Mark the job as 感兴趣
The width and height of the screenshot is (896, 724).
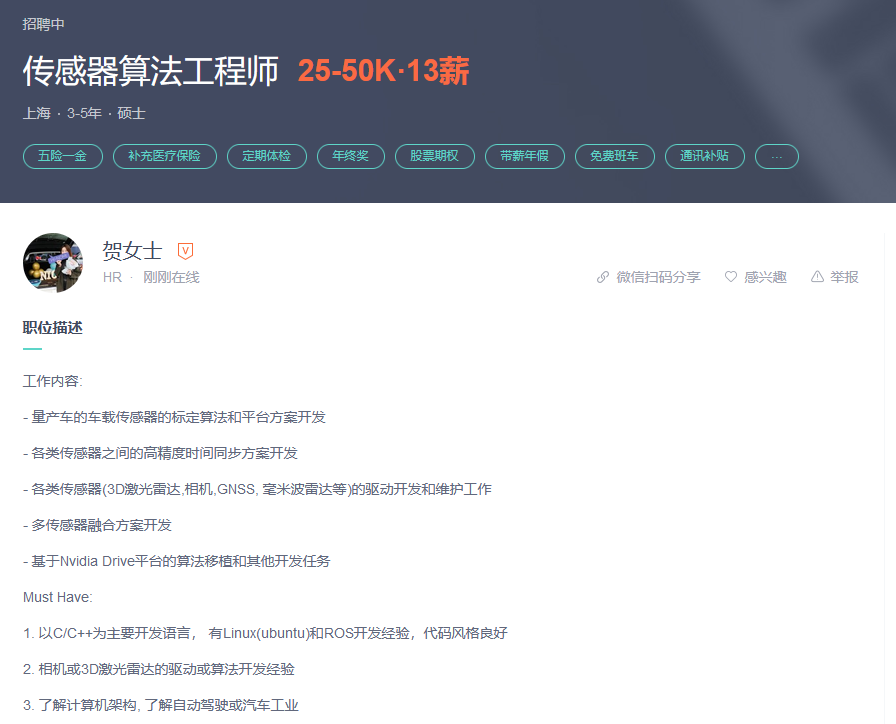(x=765, y=277)
